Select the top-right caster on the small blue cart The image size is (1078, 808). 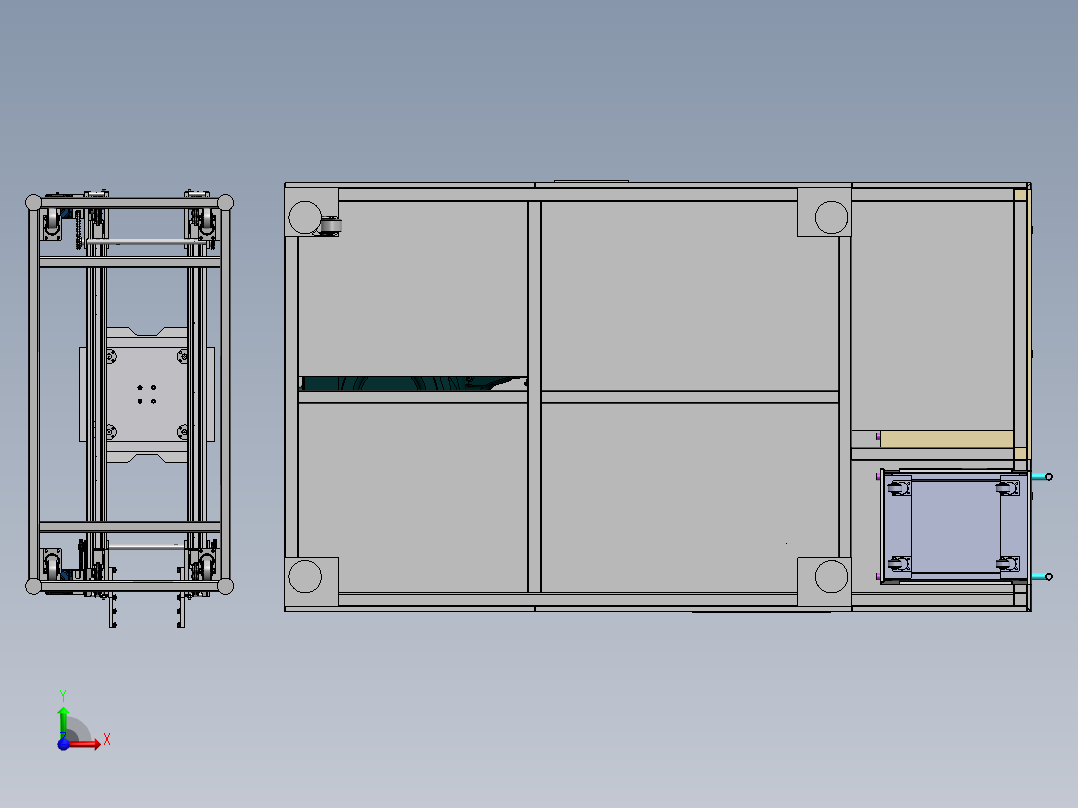(x=1008, y=488)
